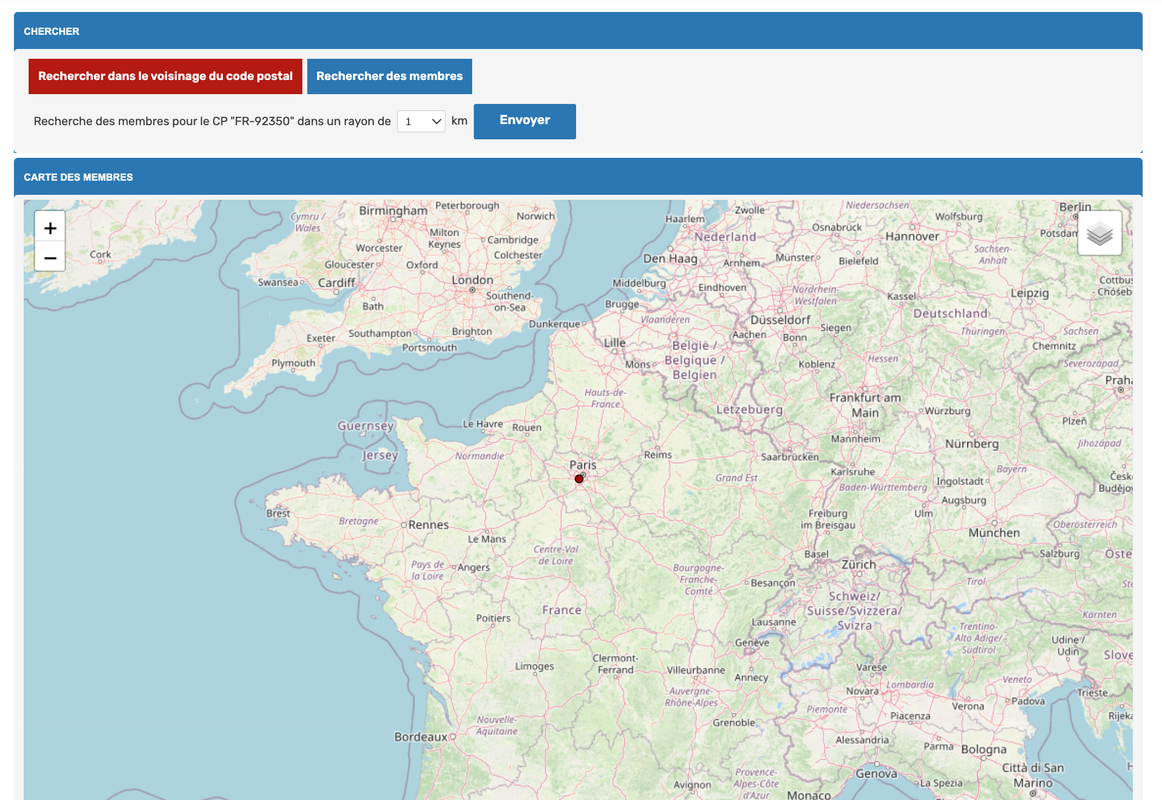Open the radius km dropdown

(421, 121)
